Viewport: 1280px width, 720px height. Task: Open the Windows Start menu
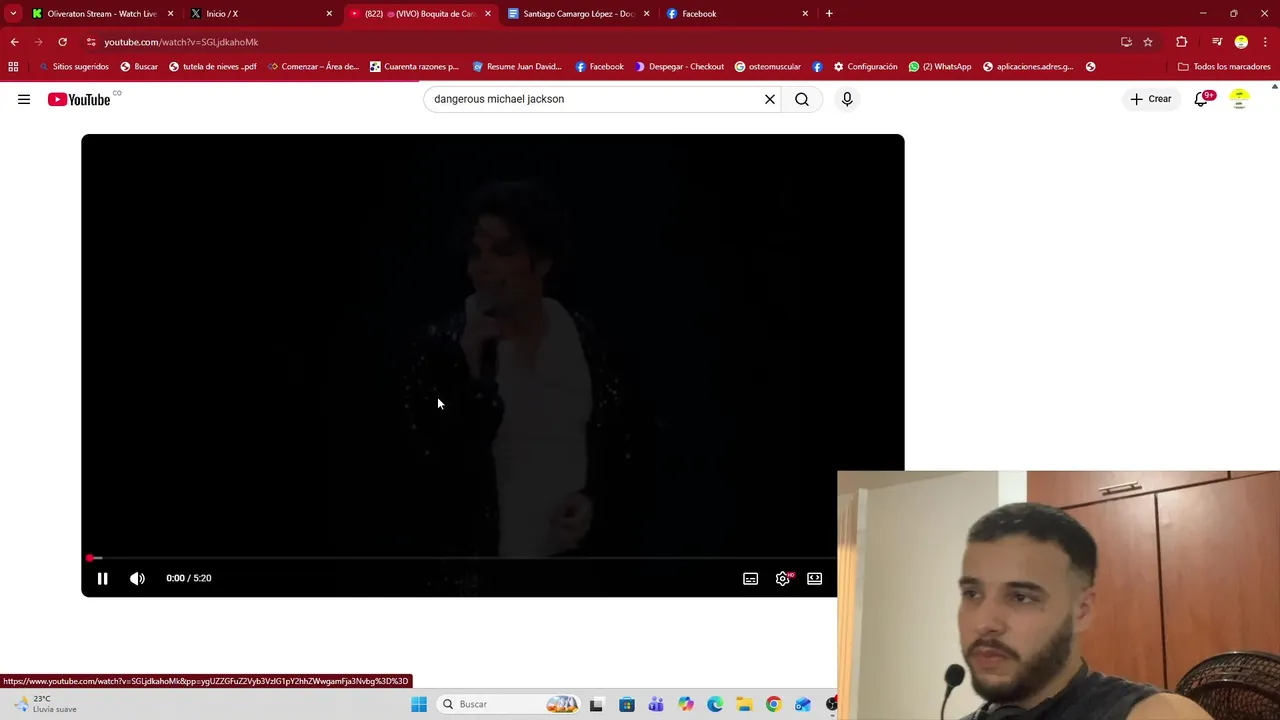click(419, 704)
